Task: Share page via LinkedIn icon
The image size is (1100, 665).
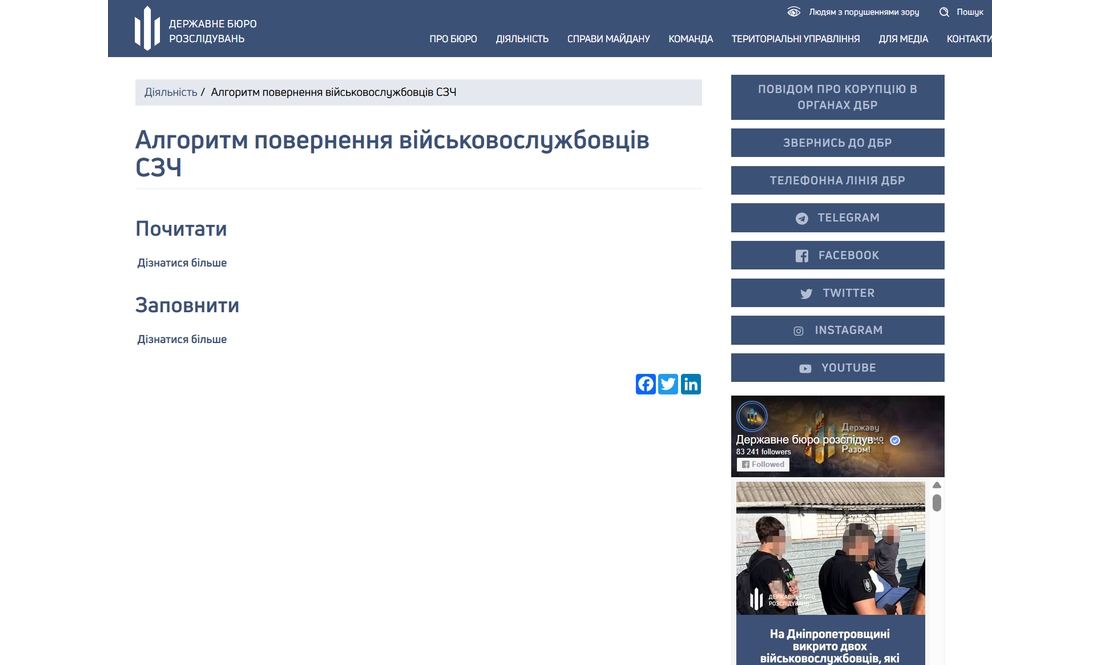Action: [x=691, y=384]
